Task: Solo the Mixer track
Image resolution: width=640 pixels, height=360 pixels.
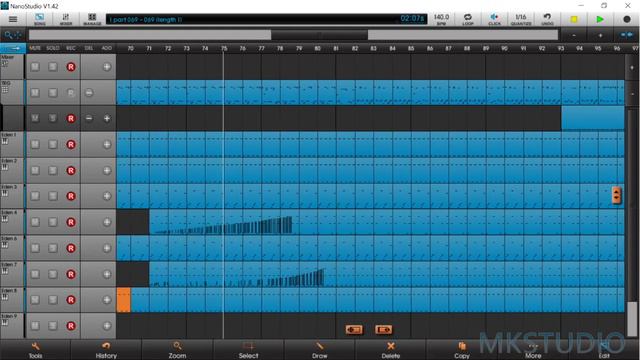Action: point(53,67)
